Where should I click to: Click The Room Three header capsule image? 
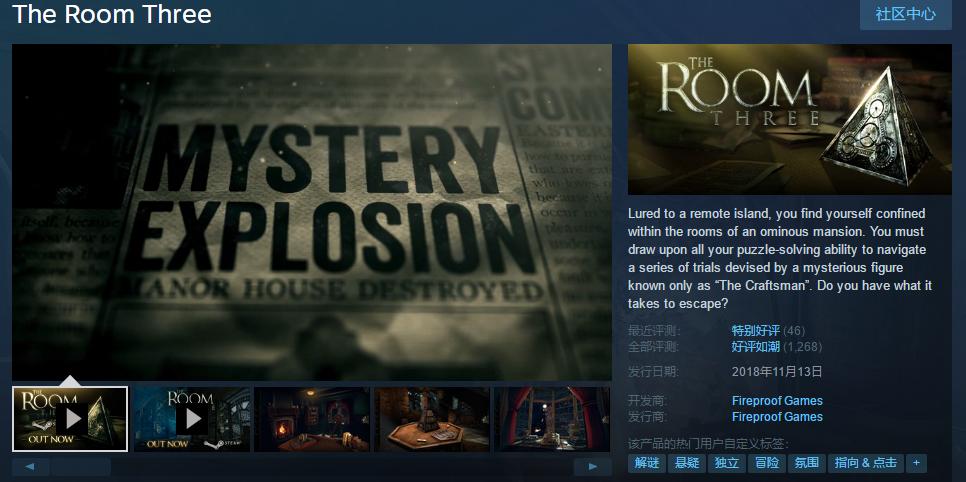tap(790, 120)
